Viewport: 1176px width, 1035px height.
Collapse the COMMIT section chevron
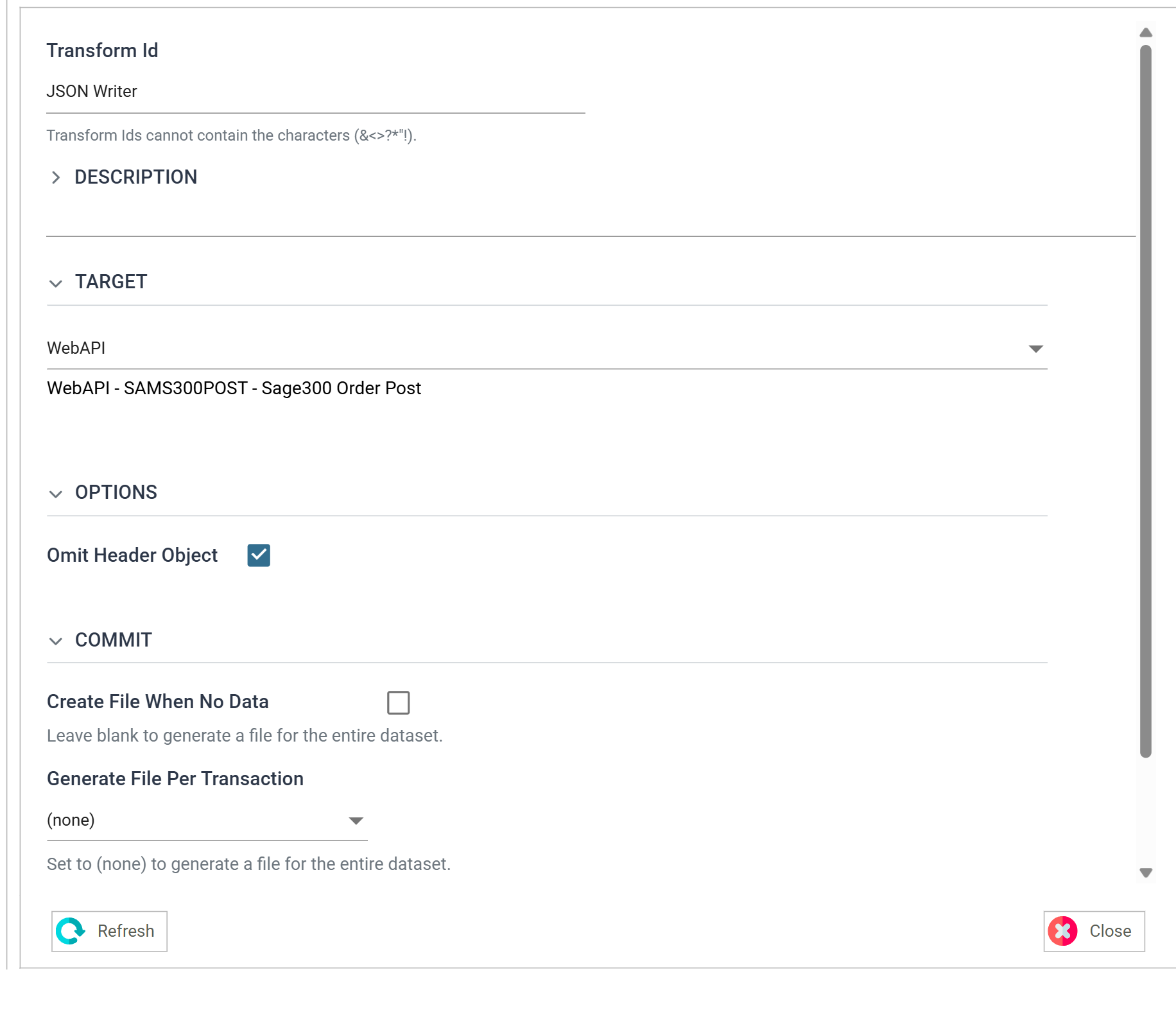coord(56,641)
